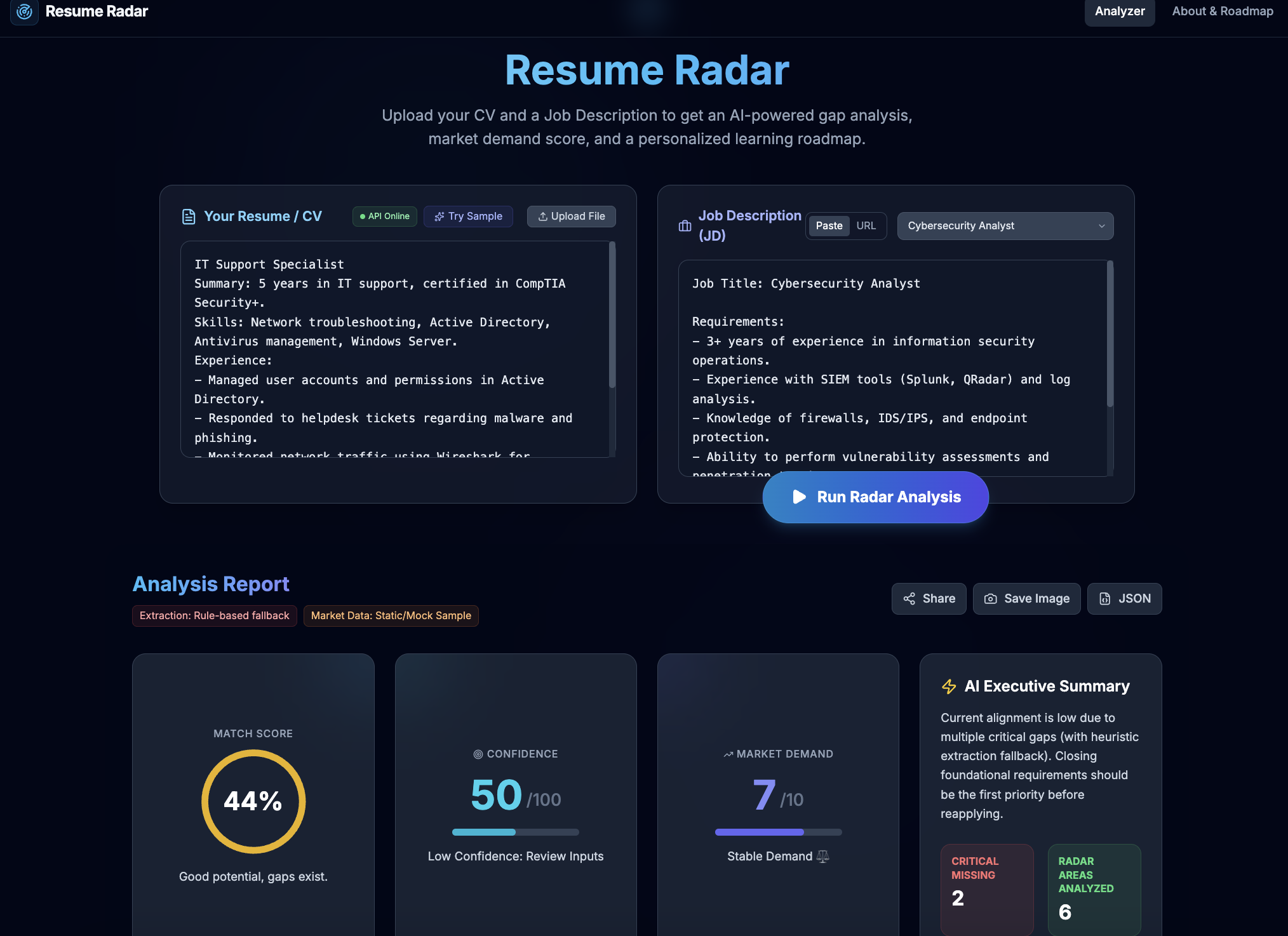
Task: Click the Confidence progress bar
Action: 515,832
